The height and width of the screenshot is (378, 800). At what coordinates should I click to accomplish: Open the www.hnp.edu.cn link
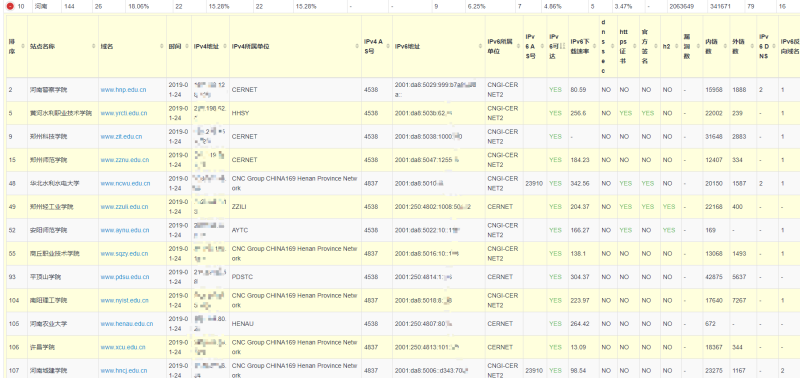coord(123,90)
